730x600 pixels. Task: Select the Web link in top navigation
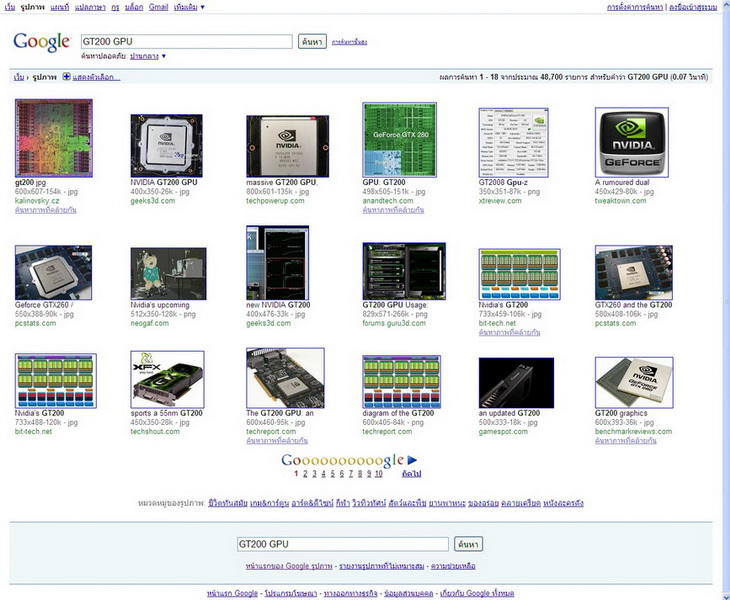click(10, 7)
